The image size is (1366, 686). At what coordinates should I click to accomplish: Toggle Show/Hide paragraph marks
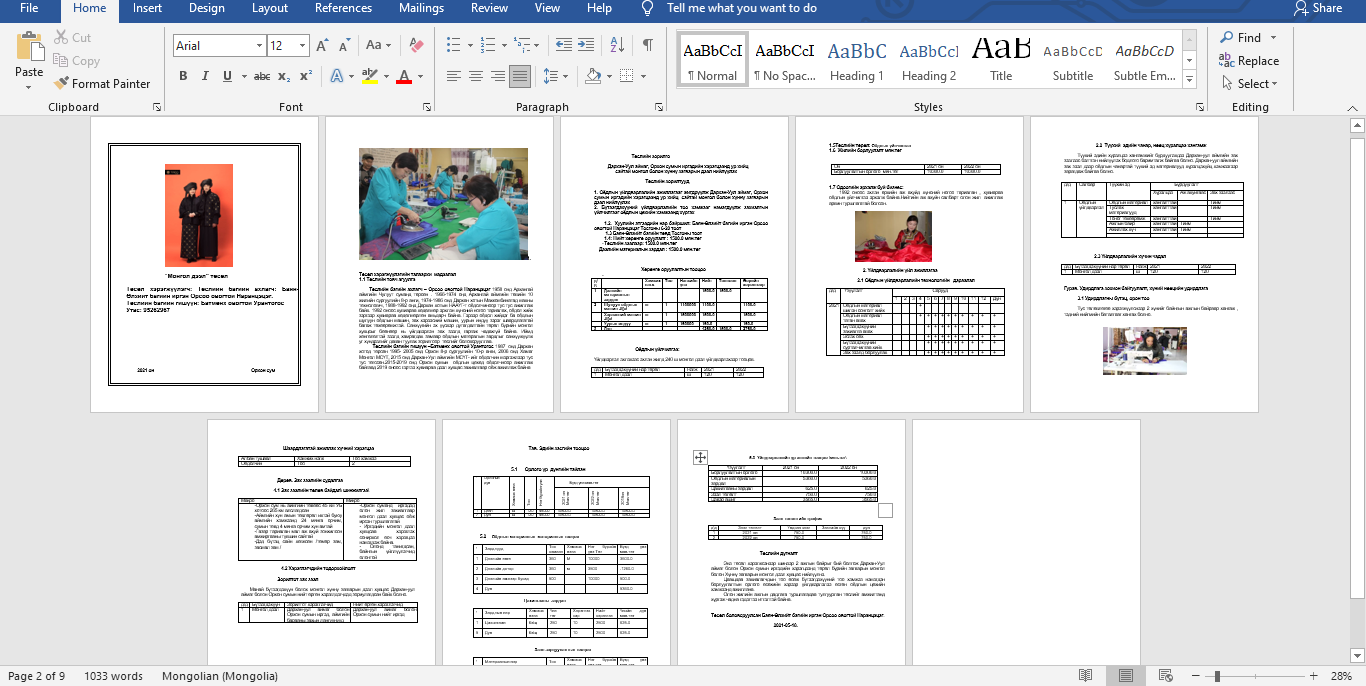(648, 46)
